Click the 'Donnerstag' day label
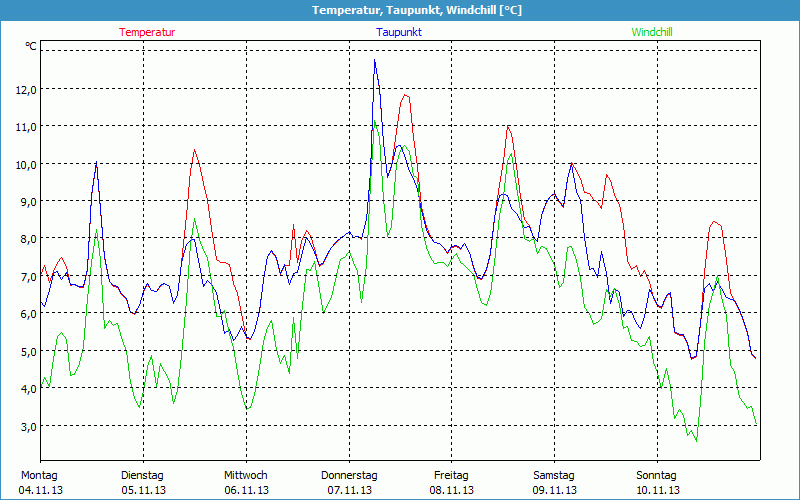The width and height of the screenshot is (800, 500). [349, 476]
